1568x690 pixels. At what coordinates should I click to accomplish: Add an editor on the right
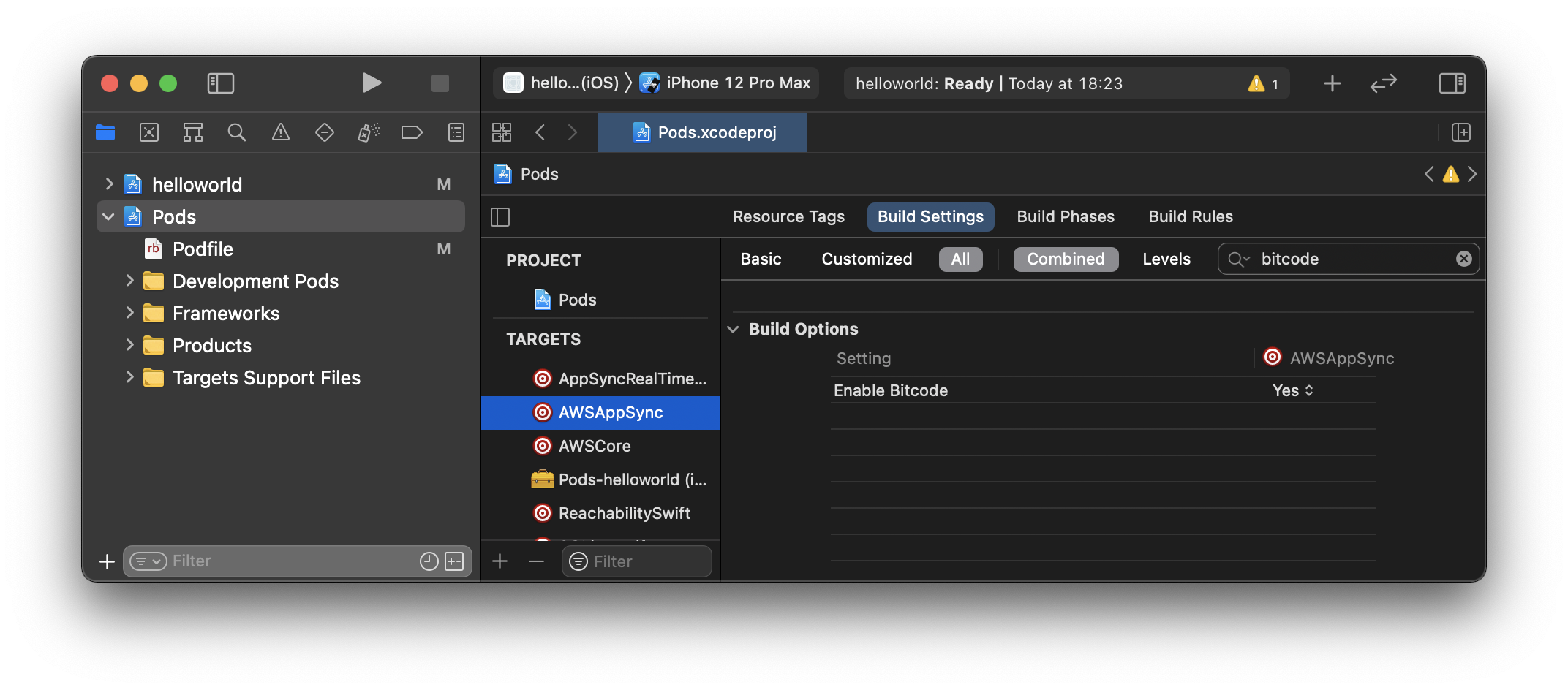point(1461,132)
